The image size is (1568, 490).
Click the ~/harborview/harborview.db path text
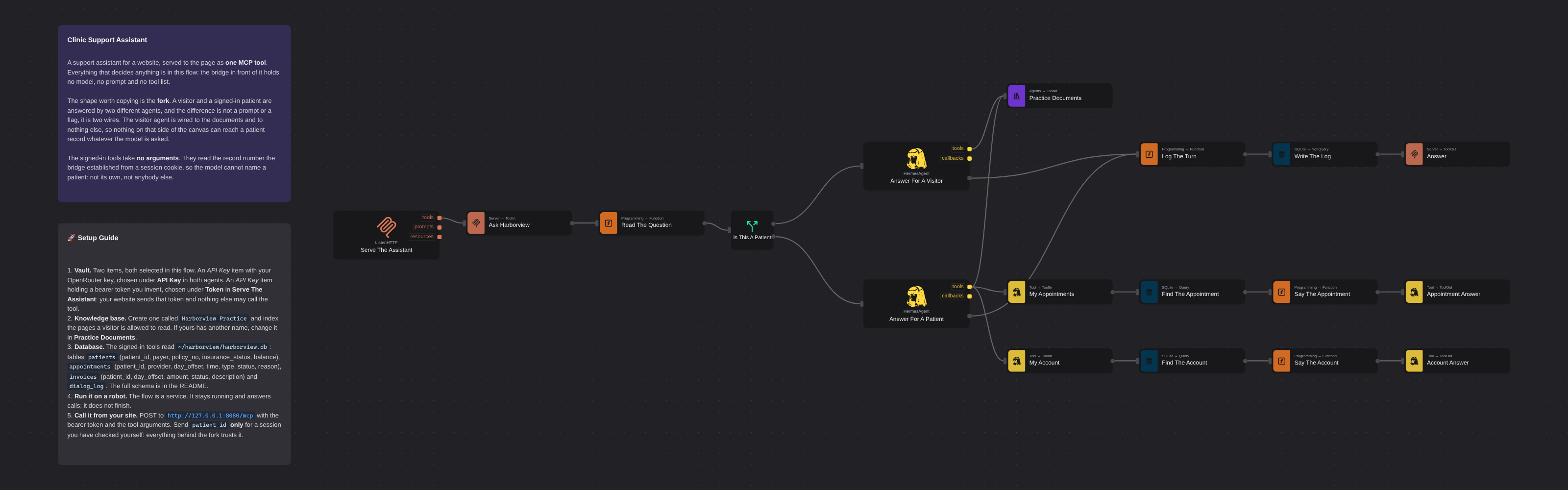tap(222, 347)
